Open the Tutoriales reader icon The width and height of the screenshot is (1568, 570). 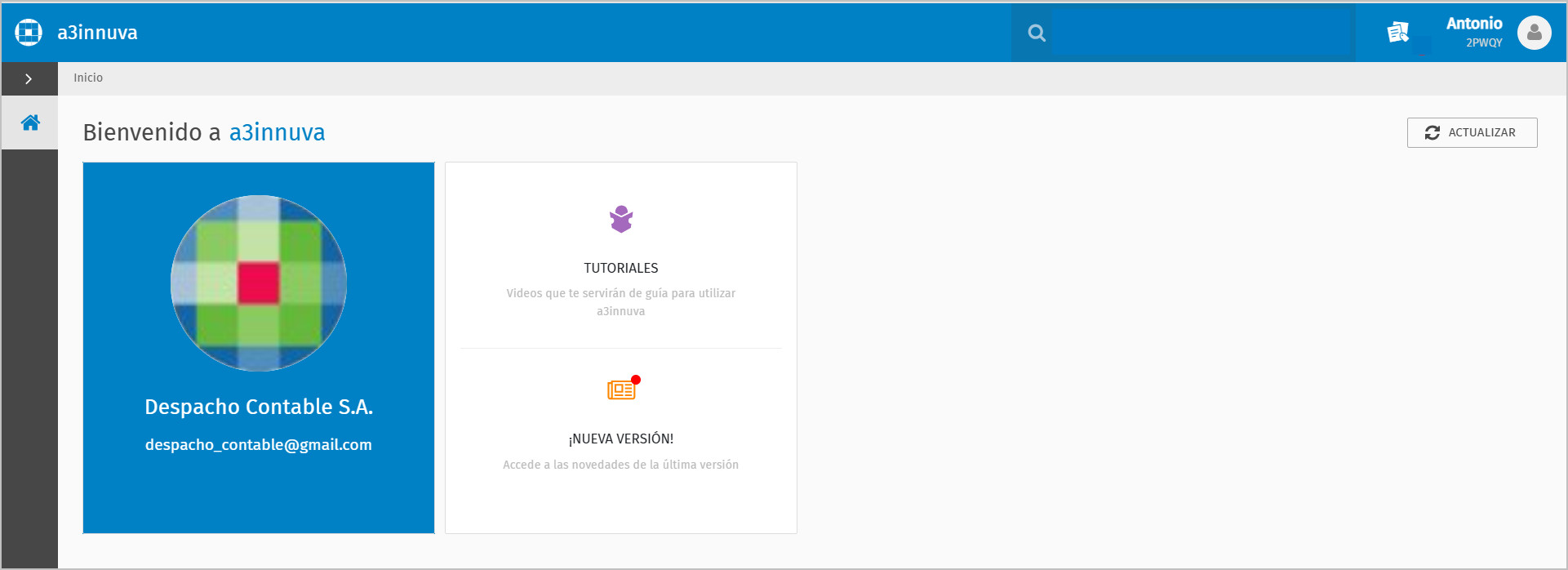621,219
